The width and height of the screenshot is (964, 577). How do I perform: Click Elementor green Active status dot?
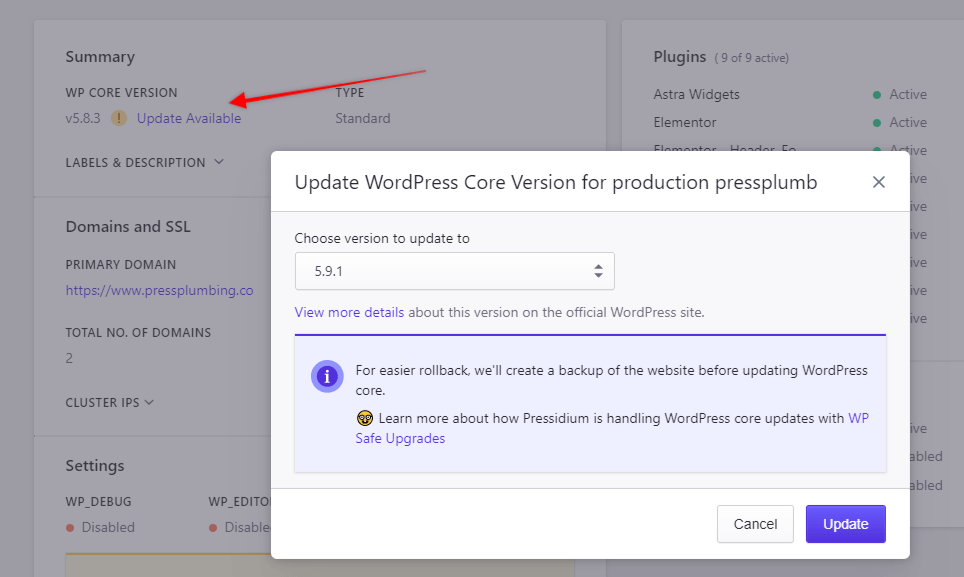point(877,123)
